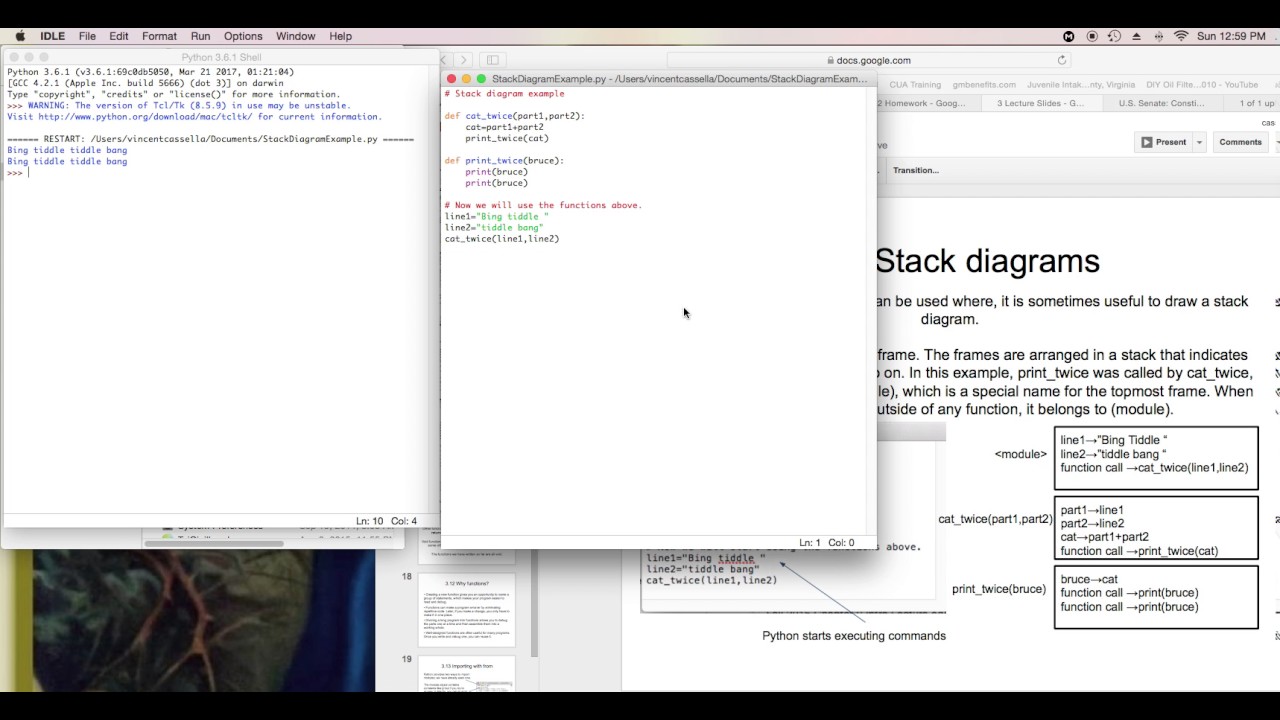1280x720 pixels.
Task: Click the first 'Bing tiddle tiddle bang' output
Action: (67, 150)
